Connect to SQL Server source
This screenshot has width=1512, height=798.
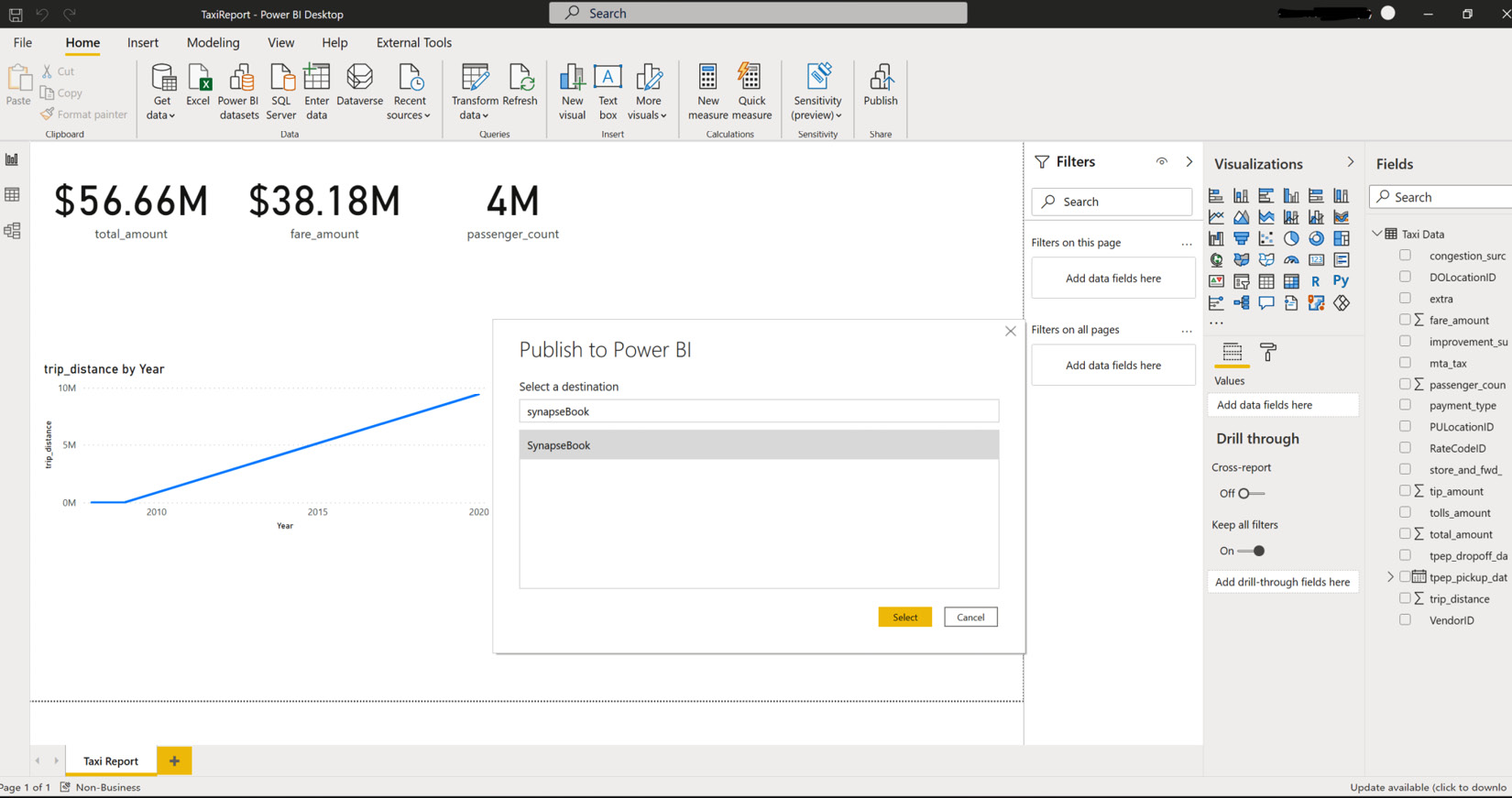tap(280, 92)
